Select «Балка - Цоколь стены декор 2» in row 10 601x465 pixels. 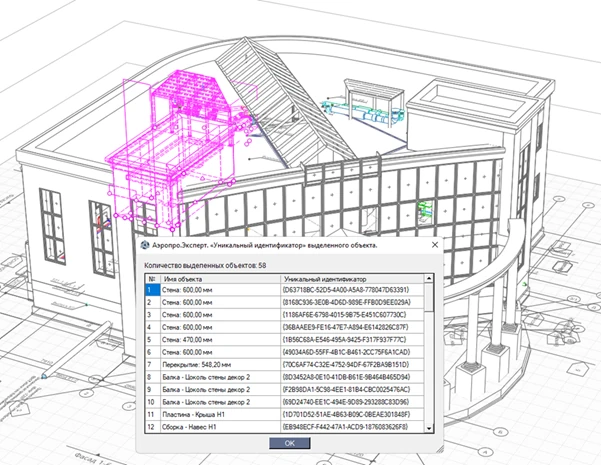coord(220,402)
